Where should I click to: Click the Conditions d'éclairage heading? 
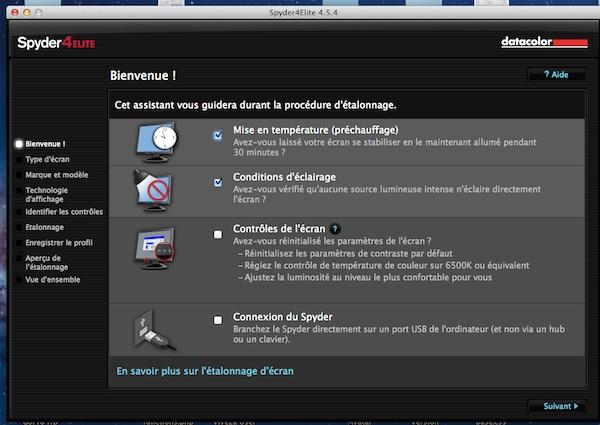tap(284, 177)
